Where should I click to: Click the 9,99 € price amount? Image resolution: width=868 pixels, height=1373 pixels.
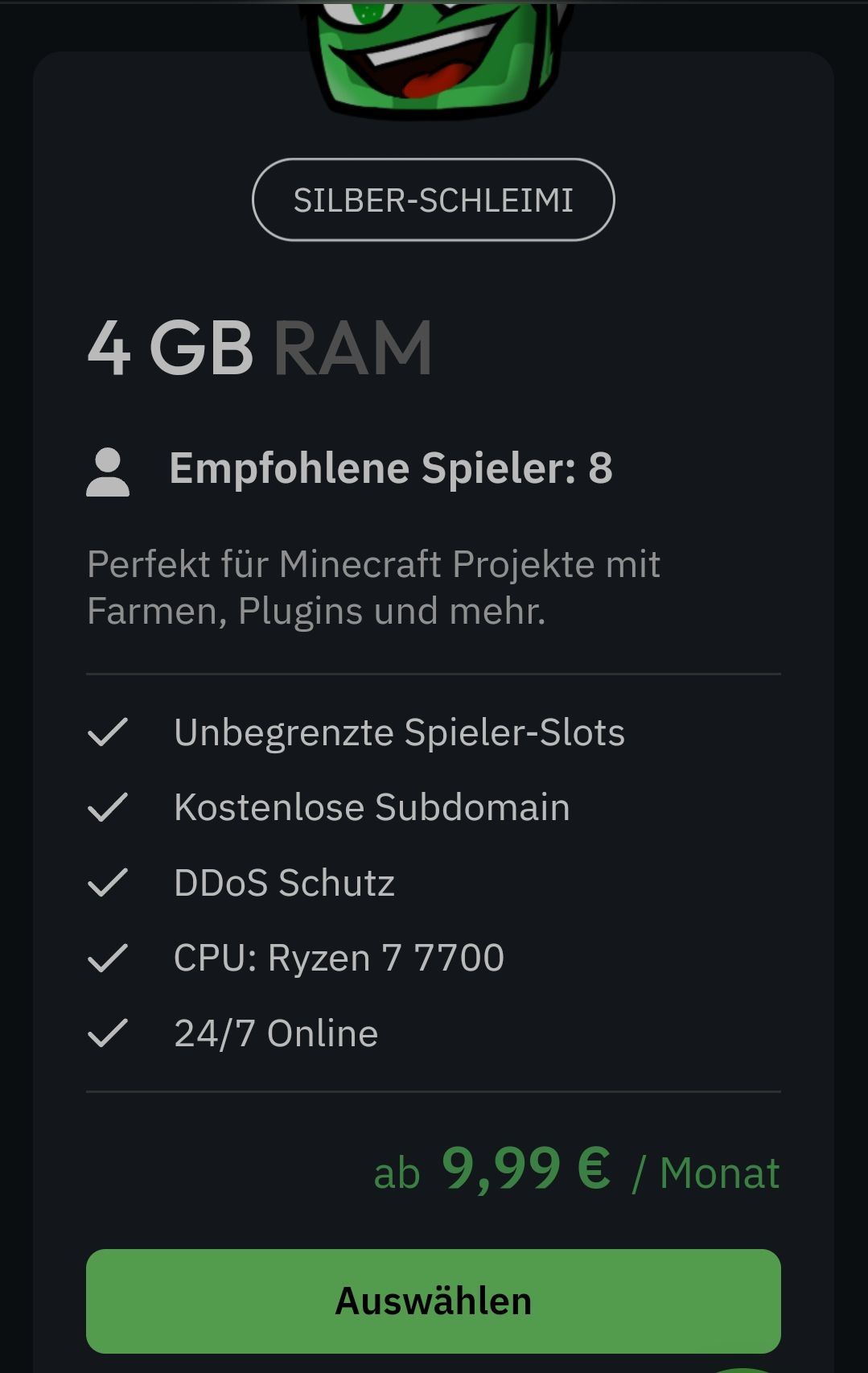pos(526,1169)
